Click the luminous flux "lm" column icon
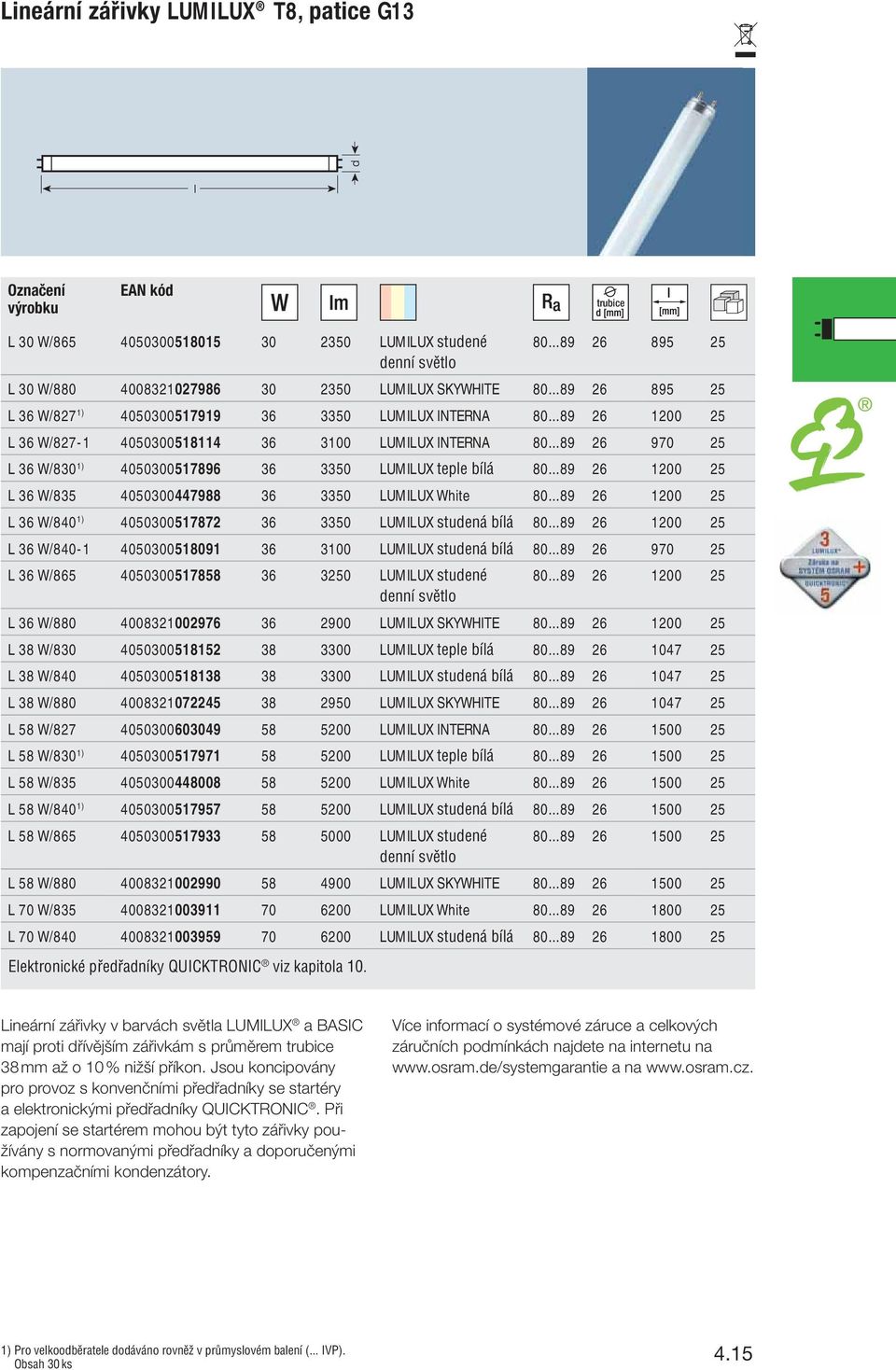Image resolution: width=896 pixels, height=1370 pixels. click(x=338, y=302)
